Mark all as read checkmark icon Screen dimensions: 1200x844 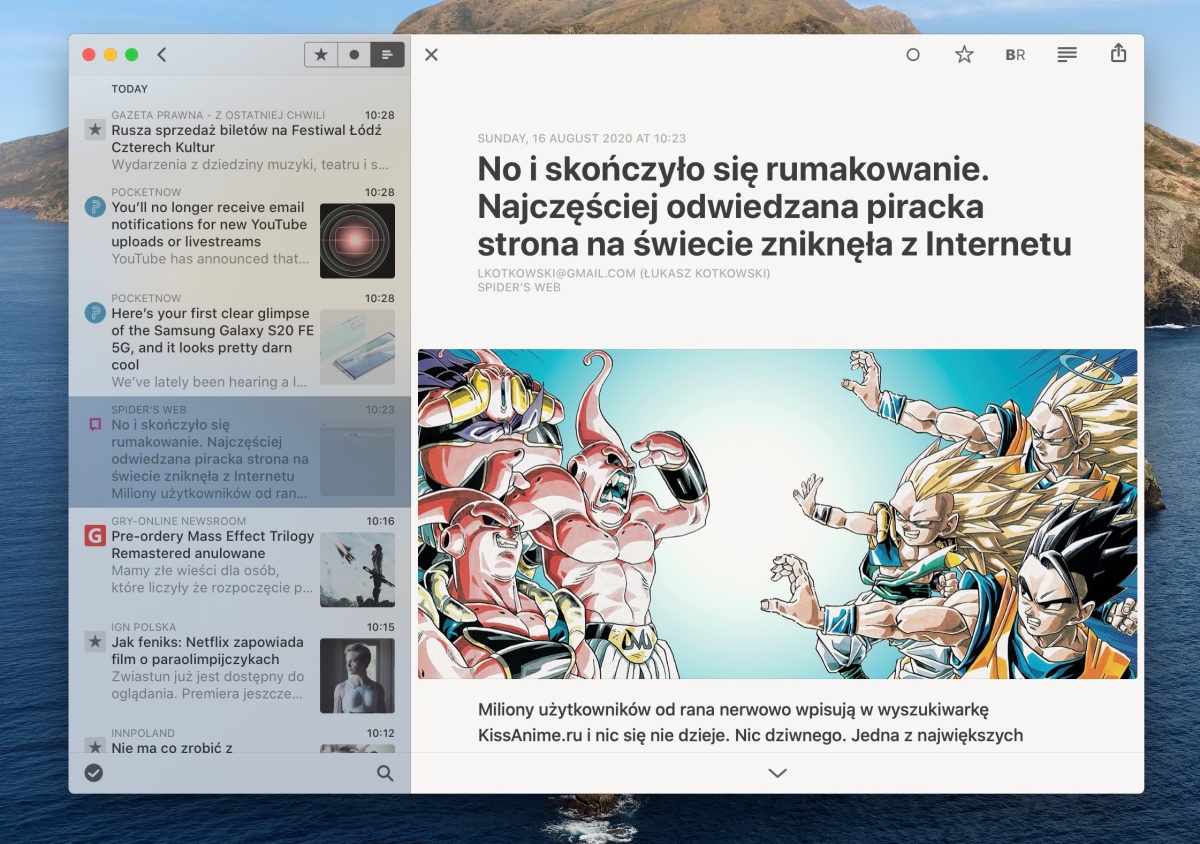click(x=94, y=773)
